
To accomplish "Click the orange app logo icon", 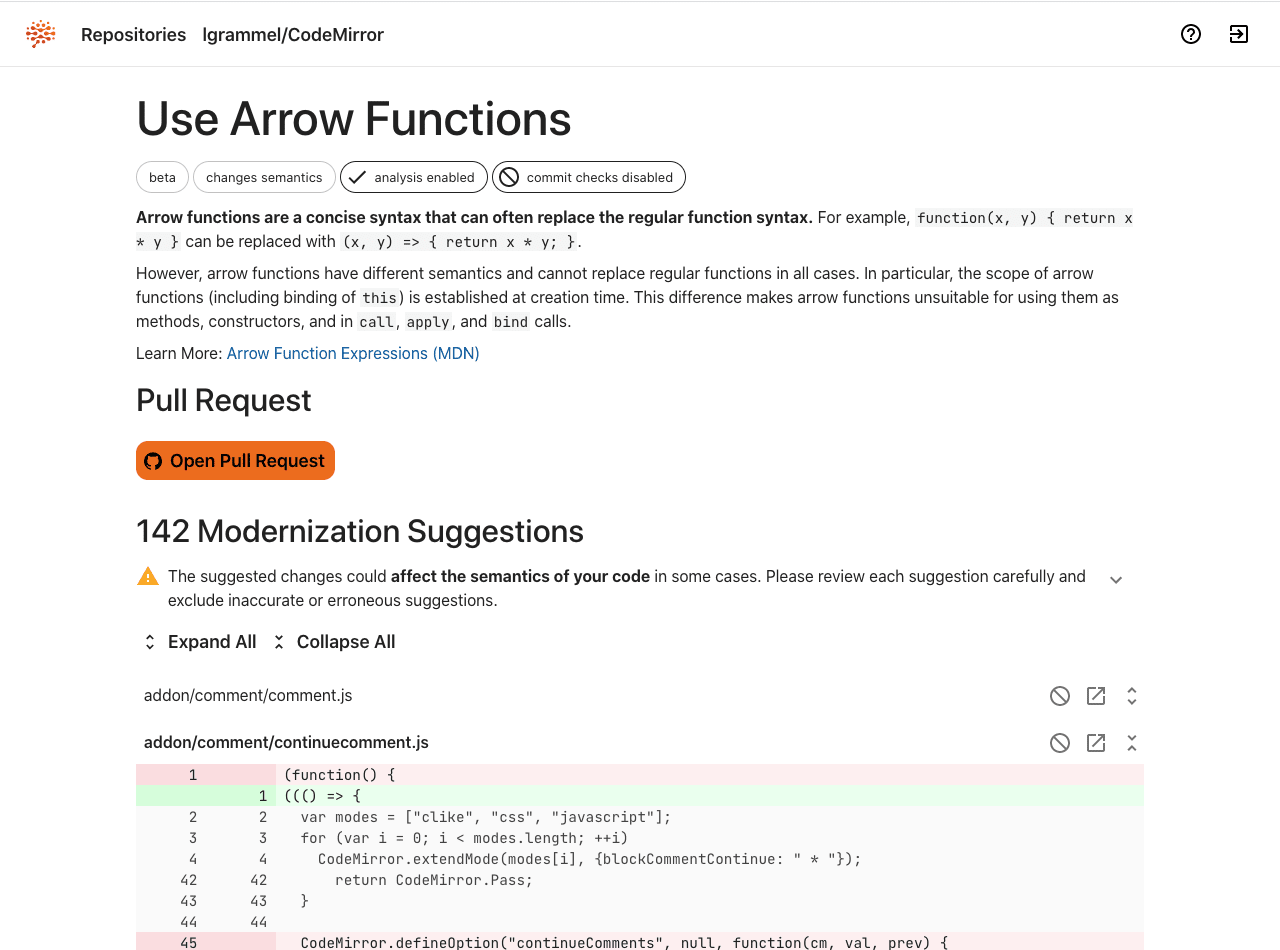I will click(41, 34).
